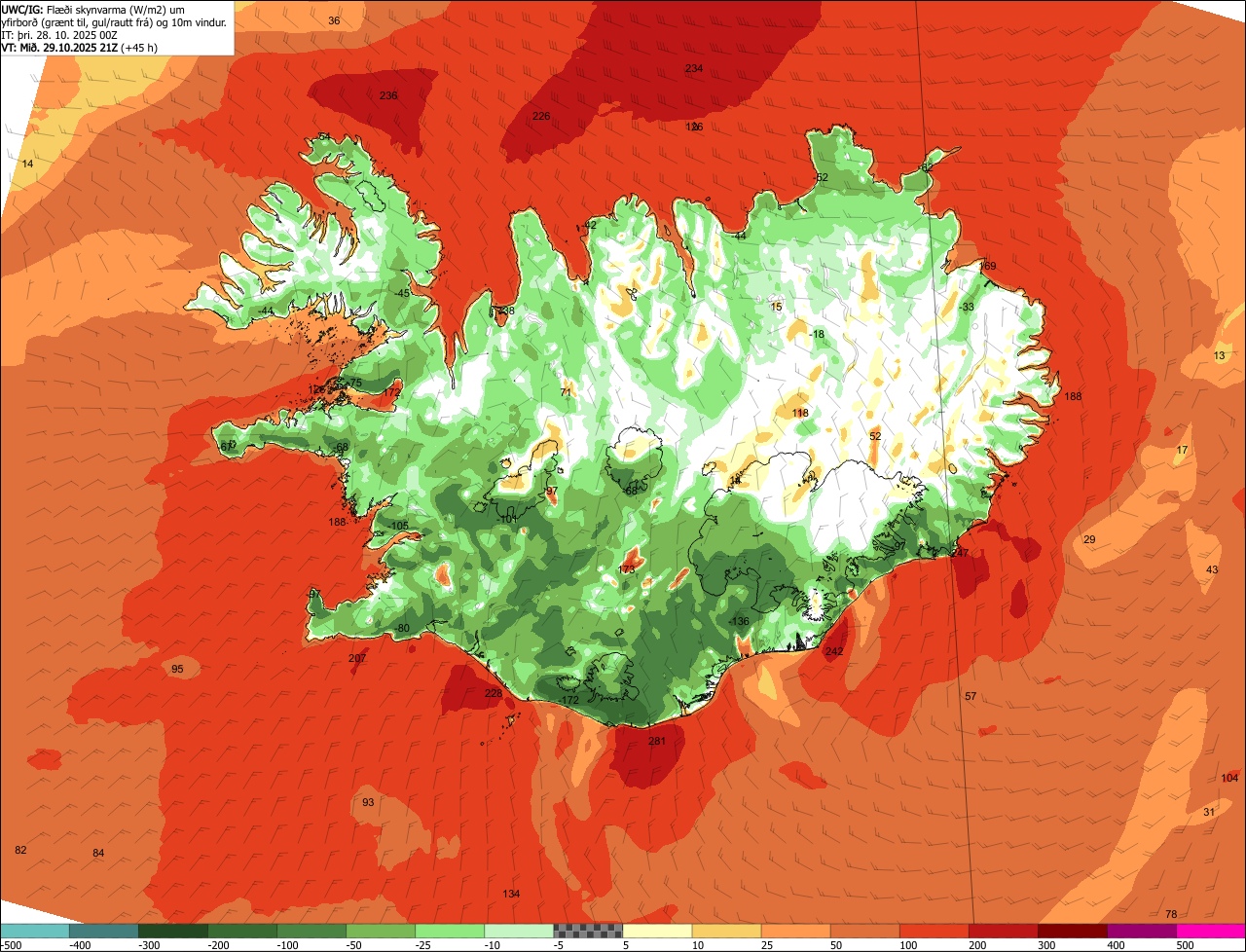Click the flux value 228 off the southwest coast

494,693
